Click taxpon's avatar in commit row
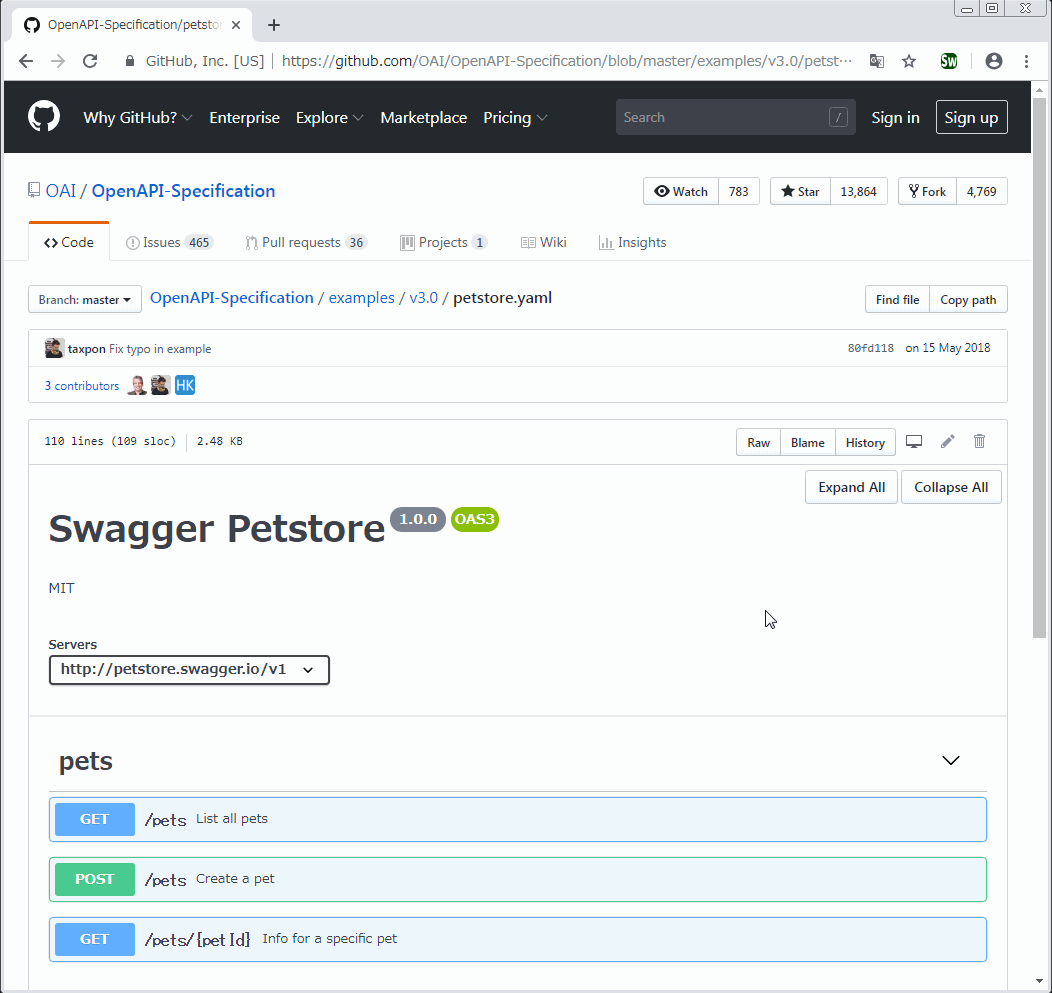Image resolution: width=1052 pixels, height=993 pixels. (x=54, y=348)
